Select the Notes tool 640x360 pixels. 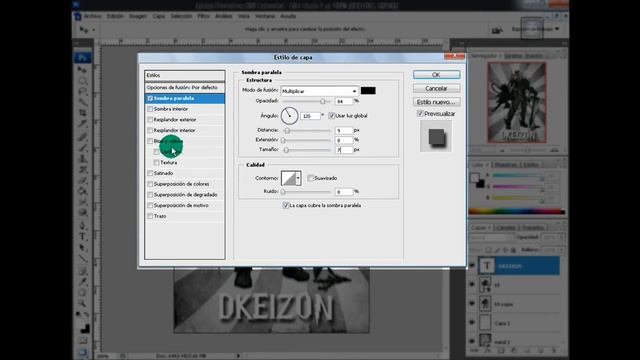click(82, 271)
